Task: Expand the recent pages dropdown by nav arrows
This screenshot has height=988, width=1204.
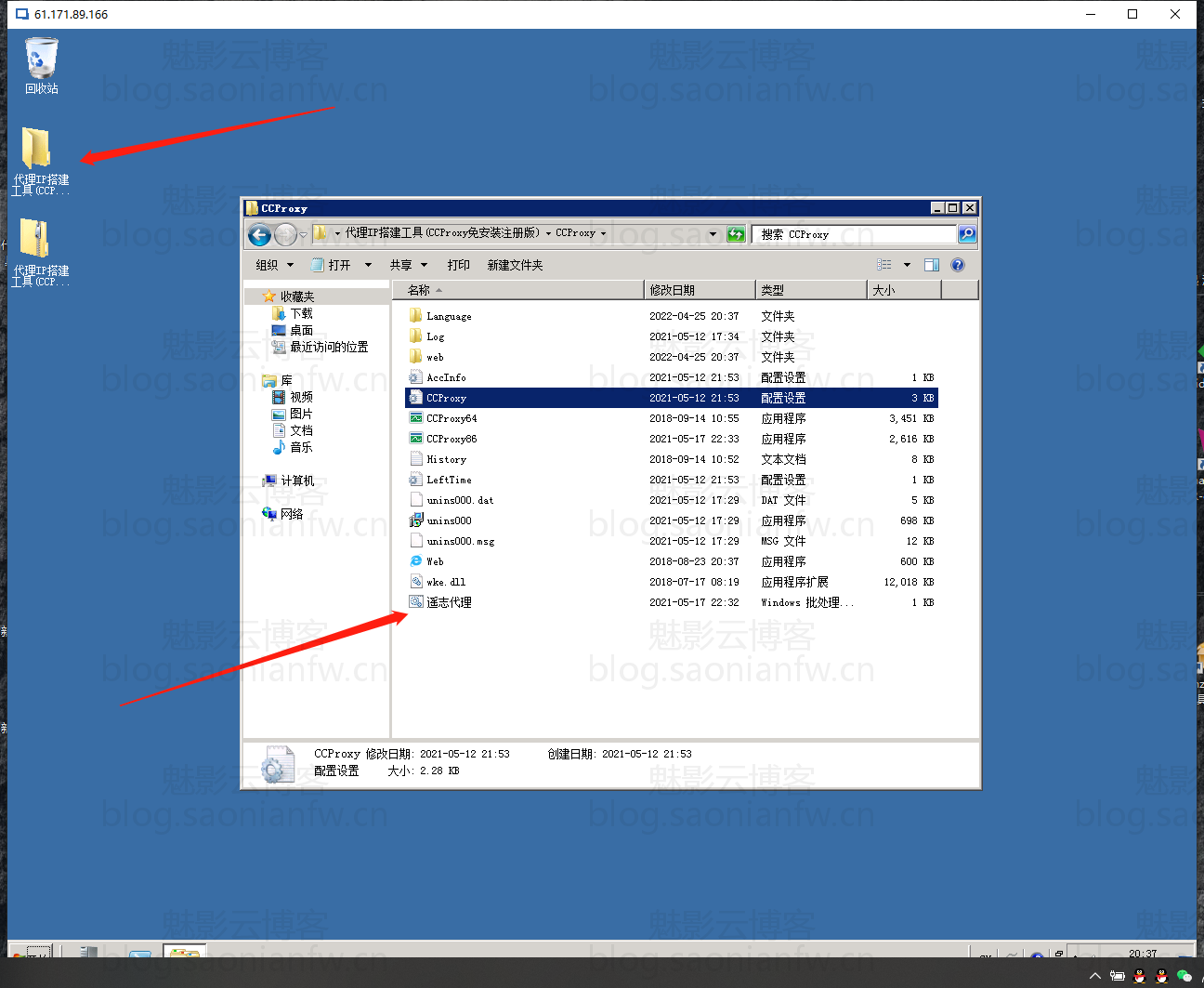Action: pyautogui.click(x=303, y=234)
